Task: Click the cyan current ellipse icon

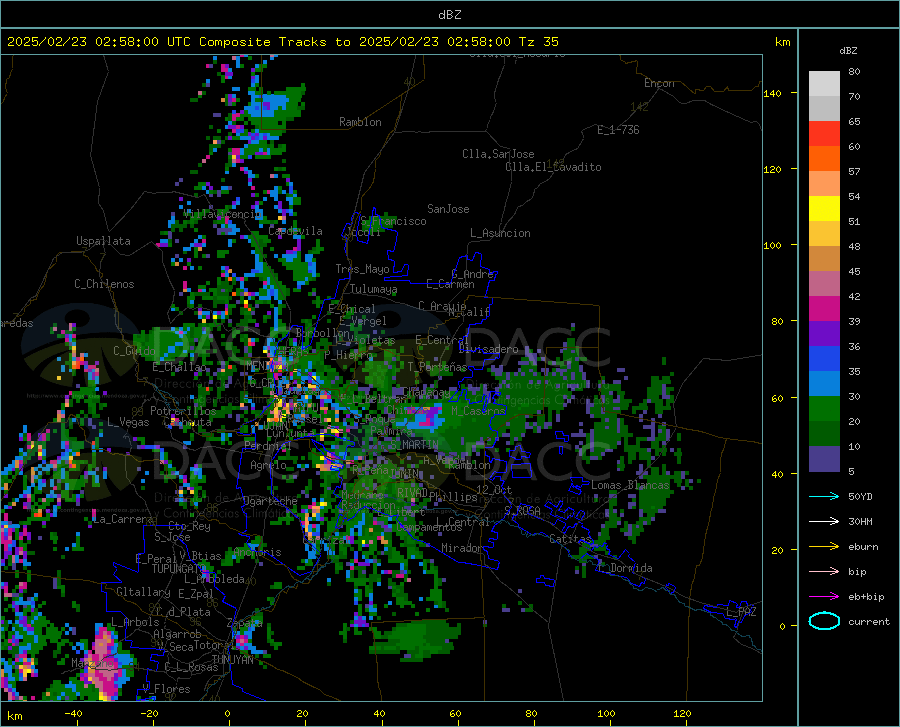Action: click(824, 621)
